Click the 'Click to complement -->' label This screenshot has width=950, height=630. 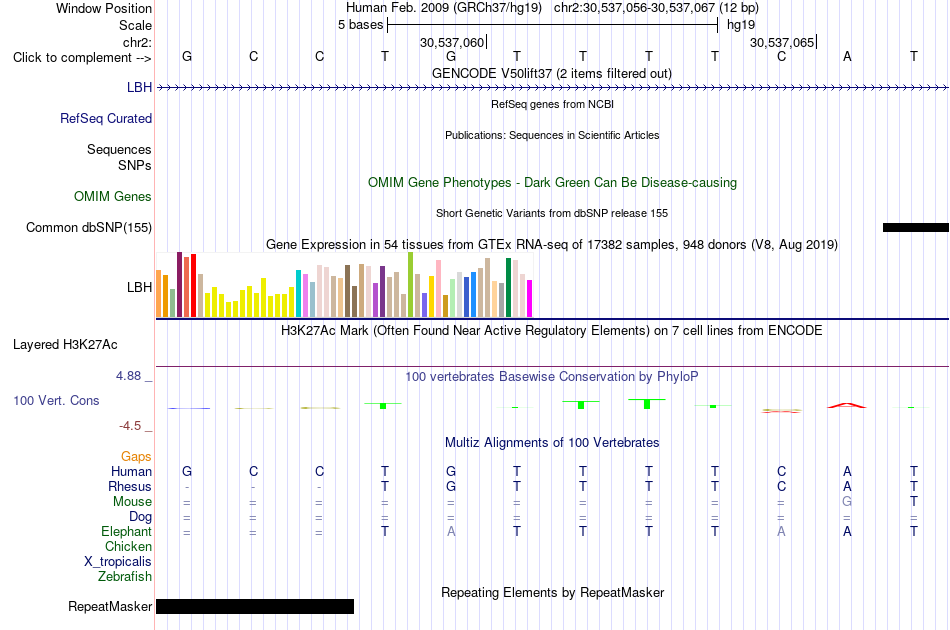tap(82, 58)
